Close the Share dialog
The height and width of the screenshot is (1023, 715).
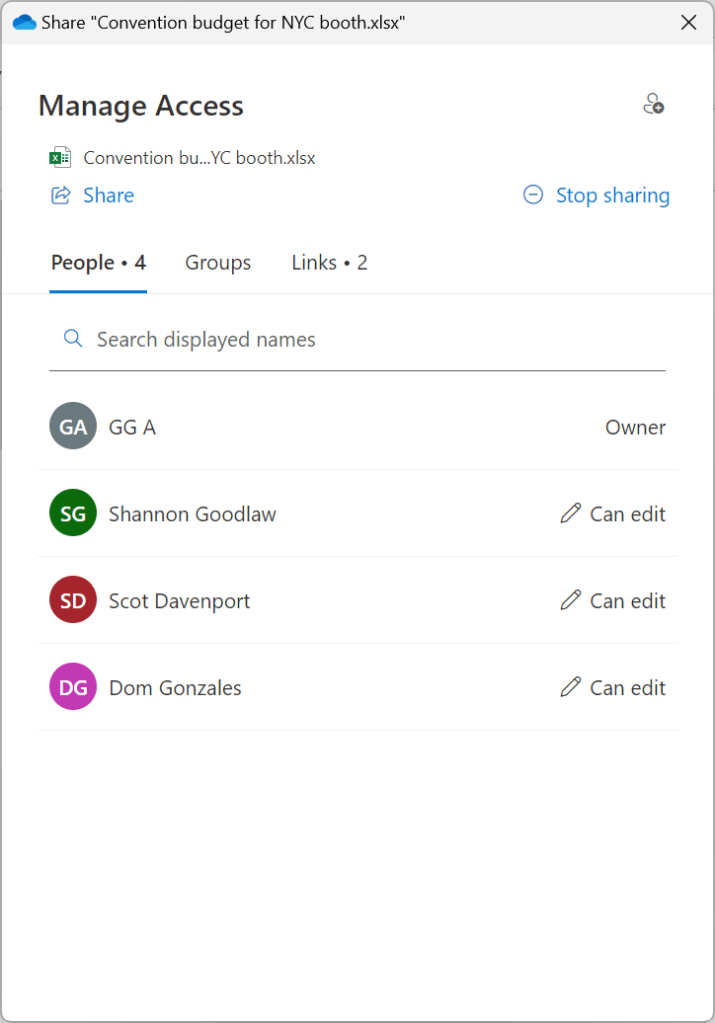[688, 23]
